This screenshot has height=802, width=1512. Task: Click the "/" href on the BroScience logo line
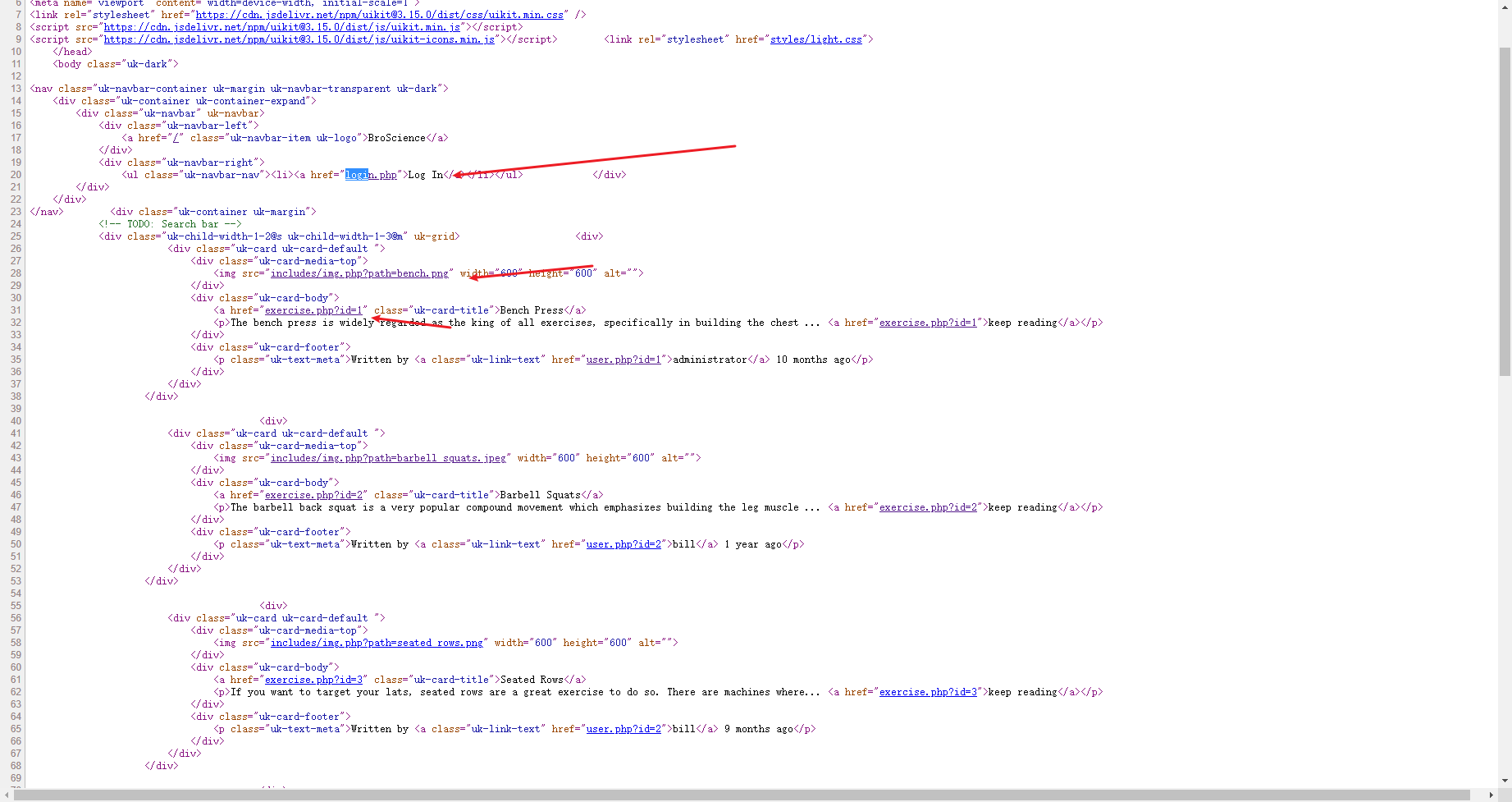coord(176,138)
